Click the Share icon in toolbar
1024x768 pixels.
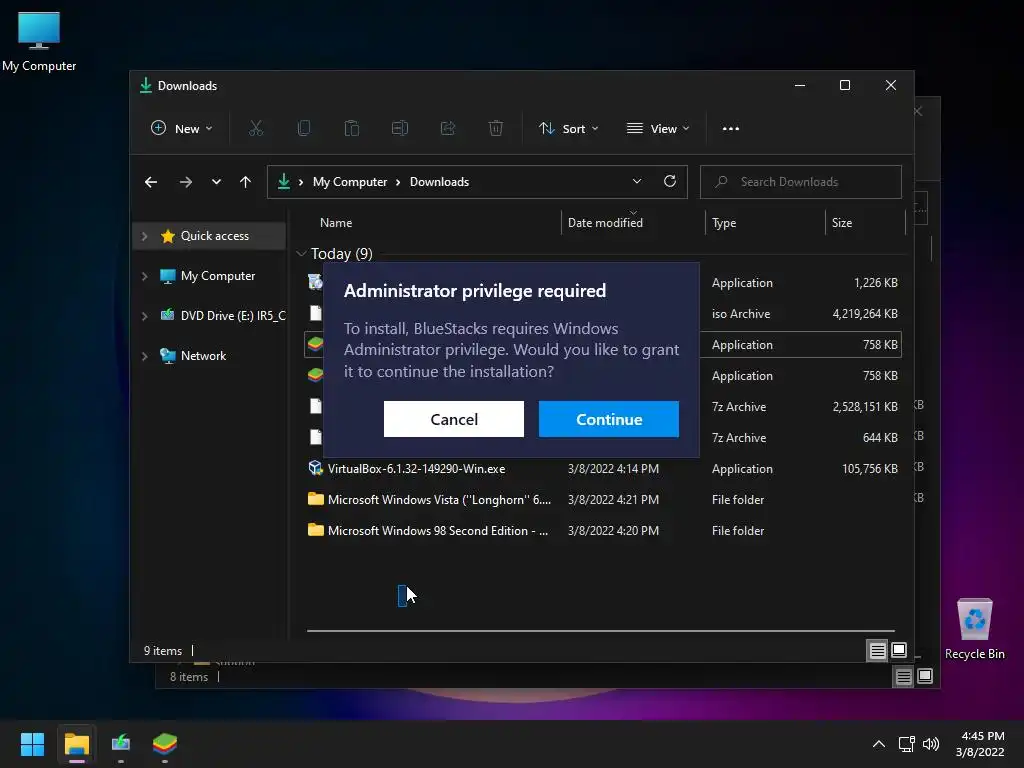pyautogui.click(x=447, y=129)
